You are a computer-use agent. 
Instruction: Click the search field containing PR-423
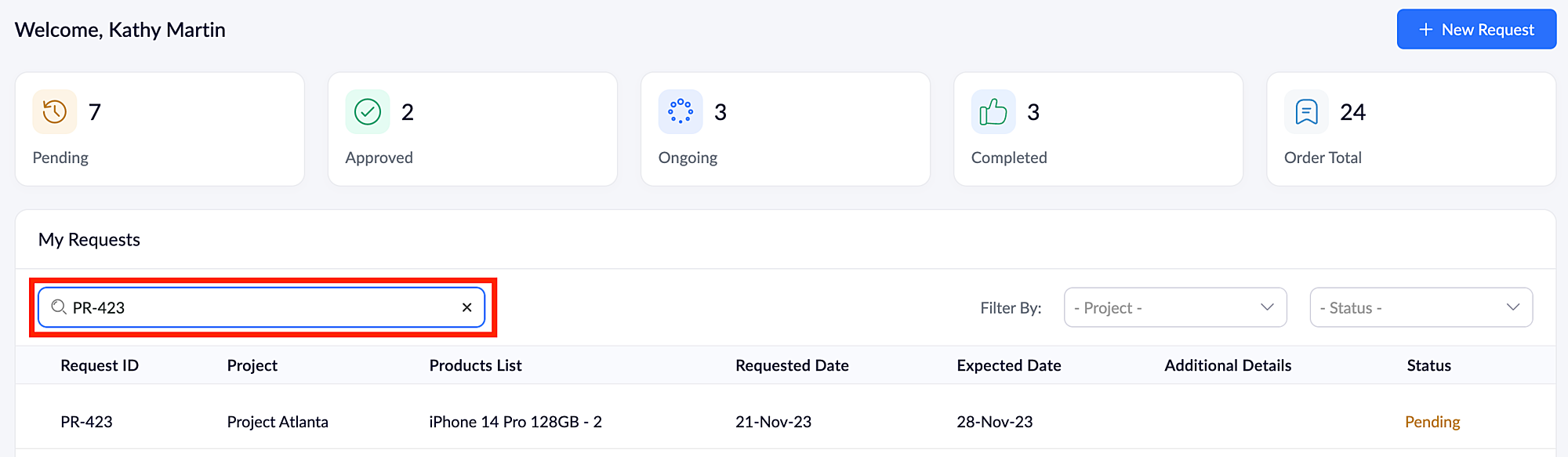click(259, 307)
